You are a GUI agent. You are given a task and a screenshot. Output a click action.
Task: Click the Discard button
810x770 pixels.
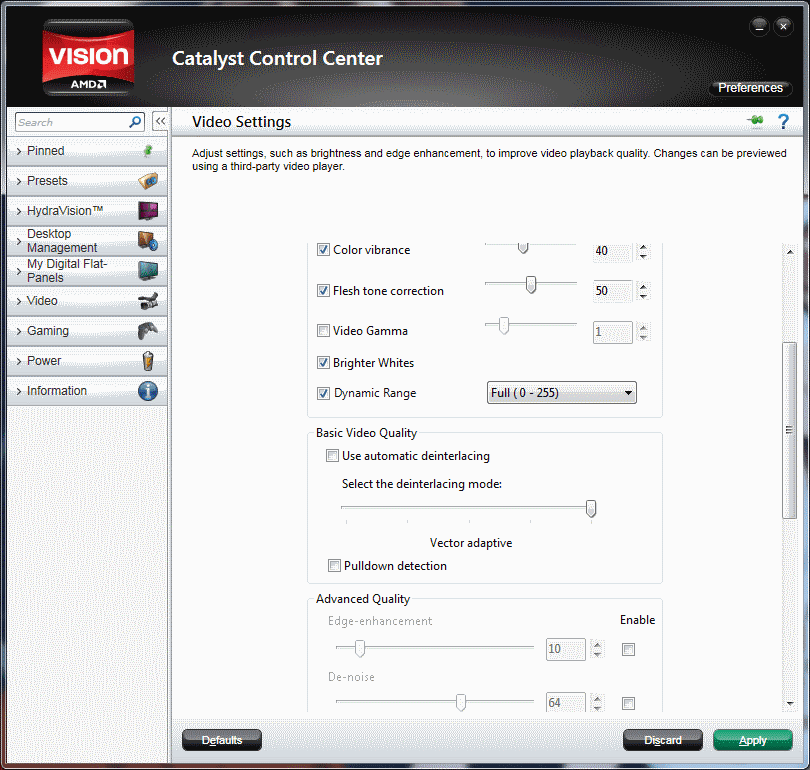(663, 740)
